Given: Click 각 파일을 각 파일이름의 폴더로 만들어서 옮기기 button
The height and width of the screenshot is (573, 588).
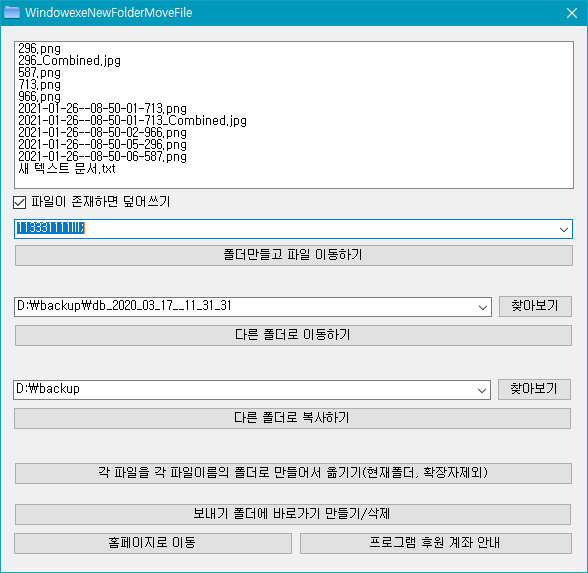Looking at the screenshot, I should 293,473.
